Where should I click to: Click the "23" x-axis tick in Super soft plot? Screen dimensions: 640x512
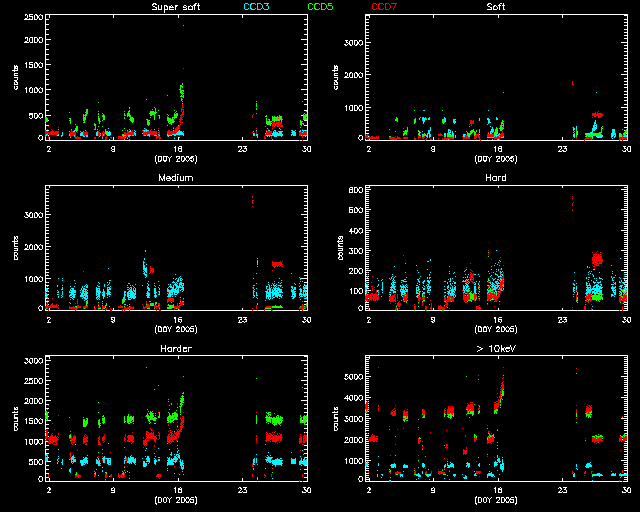click(x=242, y=149)
